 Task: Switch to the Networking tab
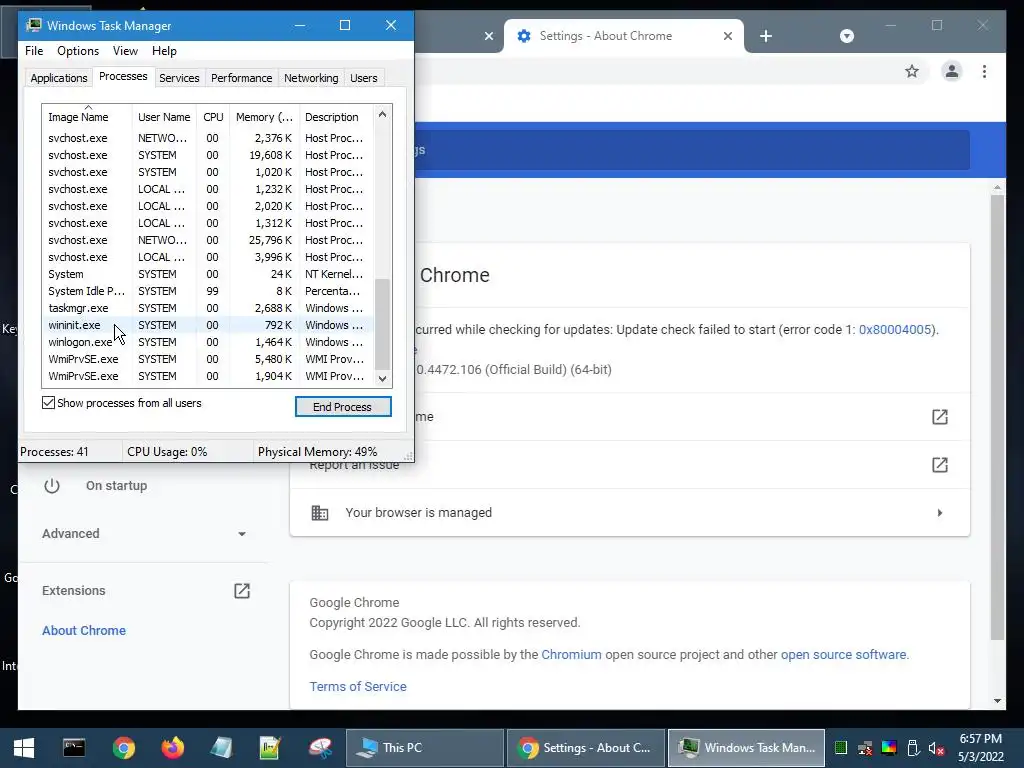point(311,78)
